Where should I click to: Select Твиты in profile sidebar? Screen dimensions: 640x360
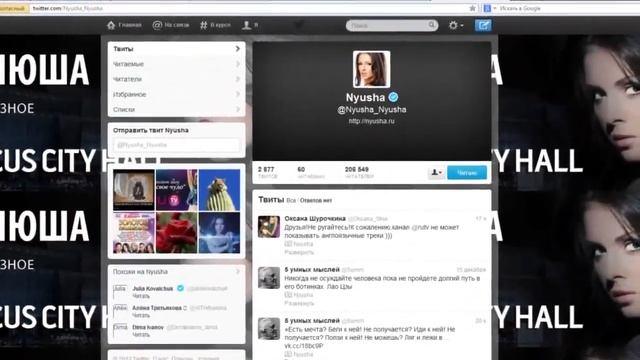click(x=177, y=49)
